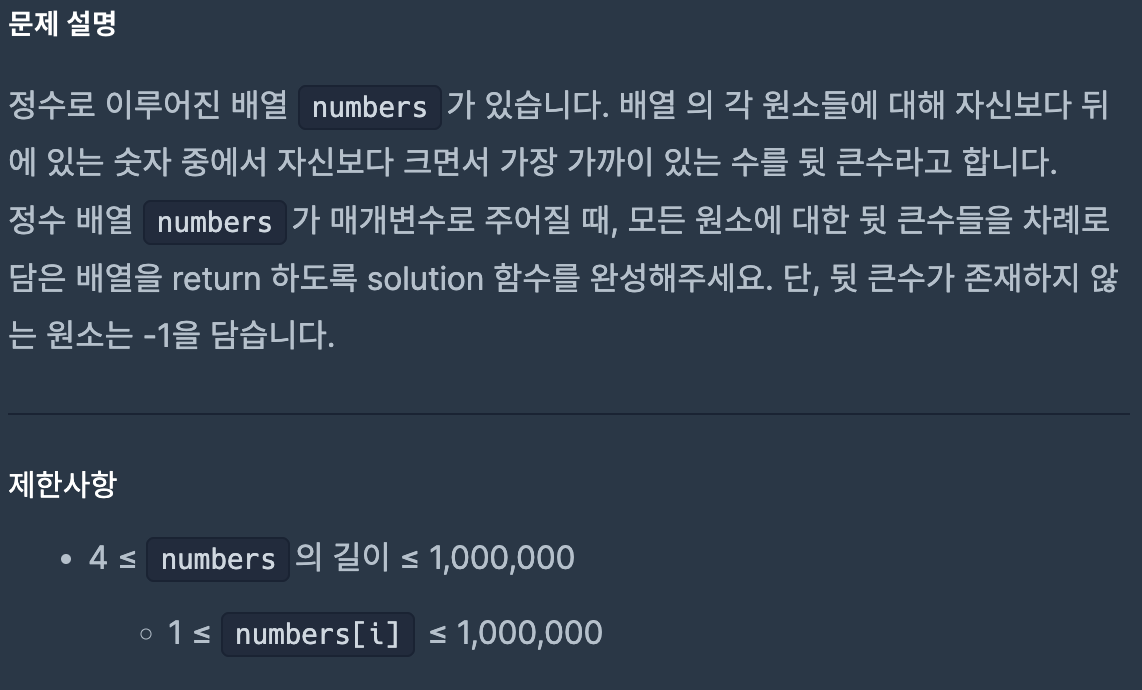
Task: Click the solid bullet of the length constraint
Action: point(66,560)
